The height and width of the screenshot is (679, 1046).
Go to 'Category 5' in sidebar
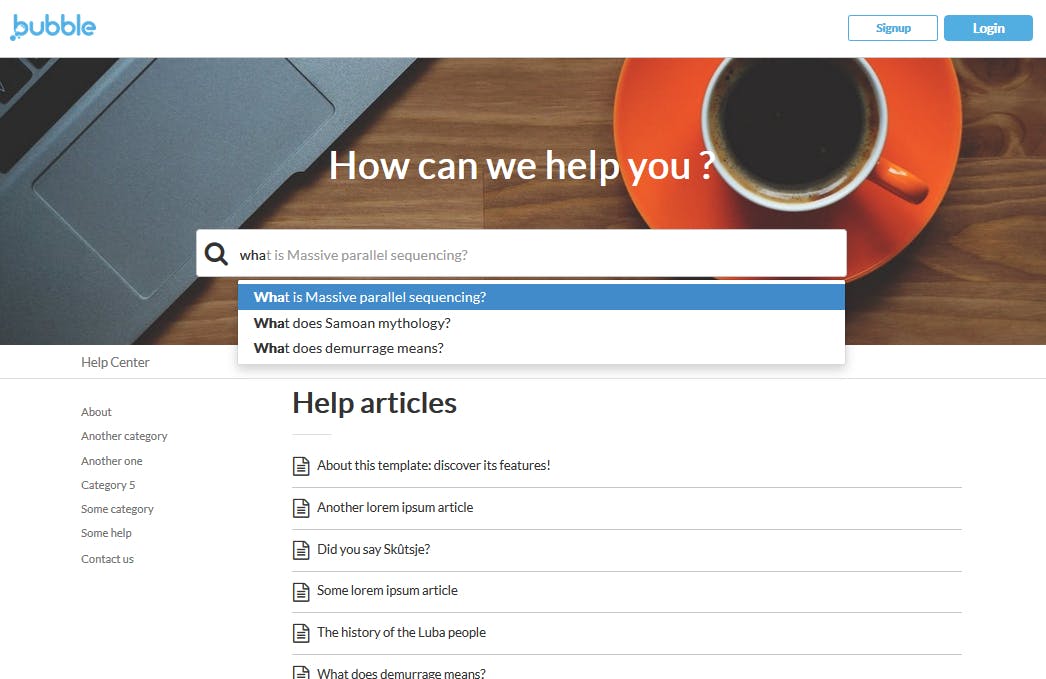pyautogui.click(x=108, y=485)
